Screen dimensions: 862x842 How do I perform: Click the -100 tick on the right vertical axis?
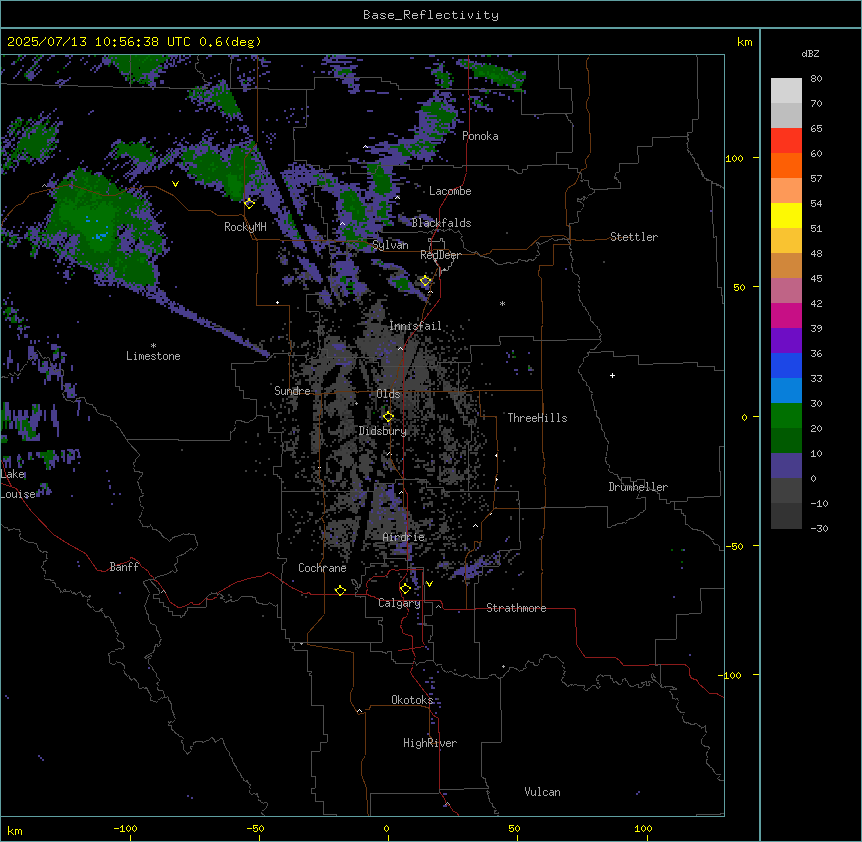point(730,675)
